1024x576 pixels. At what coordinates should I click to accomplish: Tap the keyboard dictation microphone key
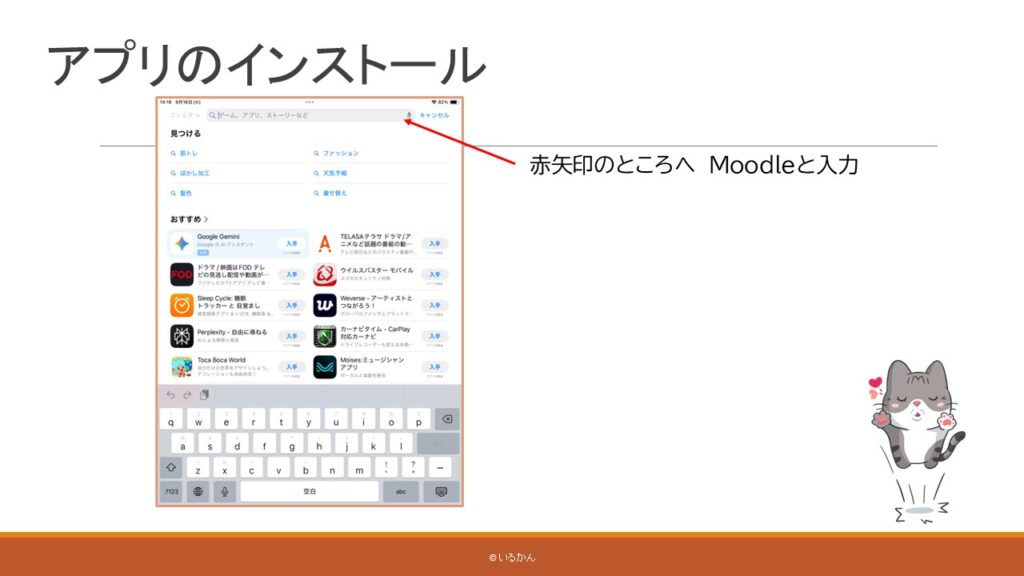tap(225, 492)
